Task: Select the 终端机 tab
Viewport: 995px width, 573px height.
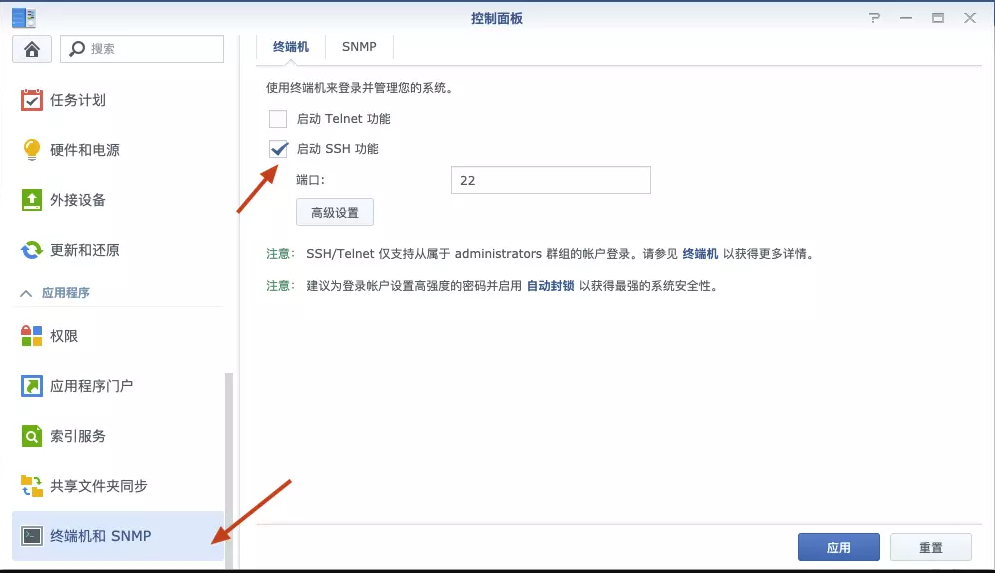Action: coord(291,47)
